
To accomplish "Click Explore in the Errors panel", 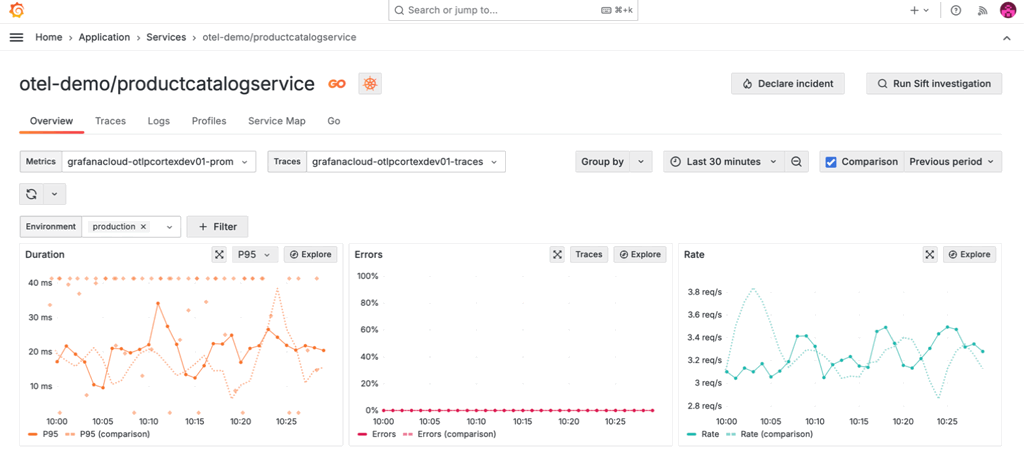I will [639, 255].
